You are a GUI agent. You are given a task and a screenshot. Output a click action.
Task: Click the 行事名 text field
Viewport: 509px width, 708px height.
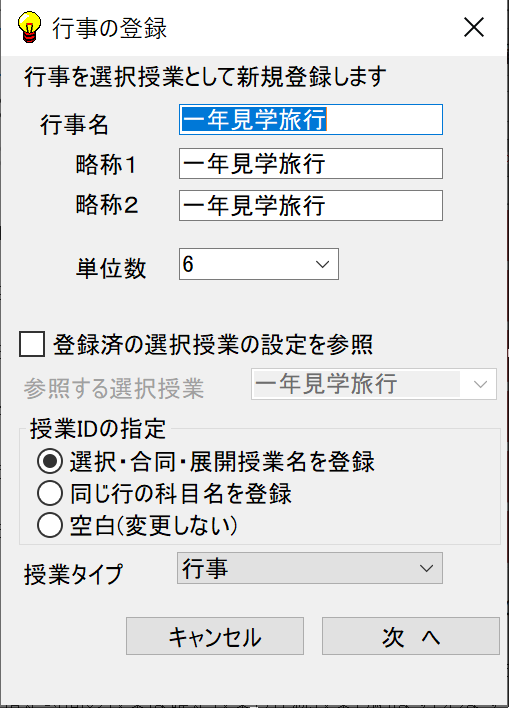coord(311,120)
